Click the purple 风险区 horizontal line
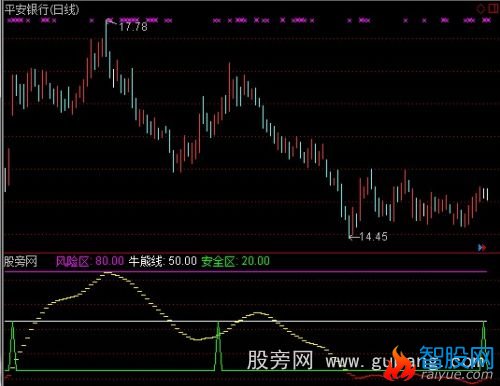Viewport: 500px width, 386px height. (245, 271)
